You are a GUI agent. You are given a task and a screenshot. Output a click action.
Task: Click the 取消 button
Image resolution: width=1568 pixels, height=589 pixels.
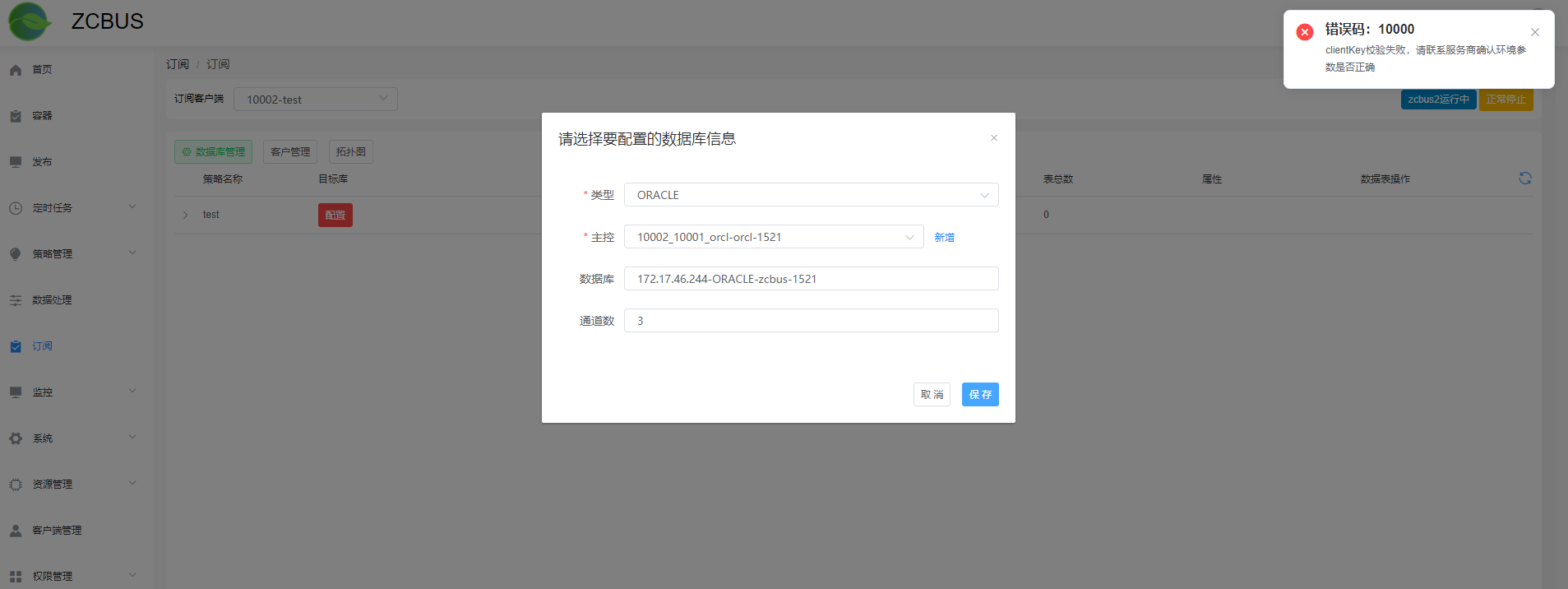(x=931, y=395)
